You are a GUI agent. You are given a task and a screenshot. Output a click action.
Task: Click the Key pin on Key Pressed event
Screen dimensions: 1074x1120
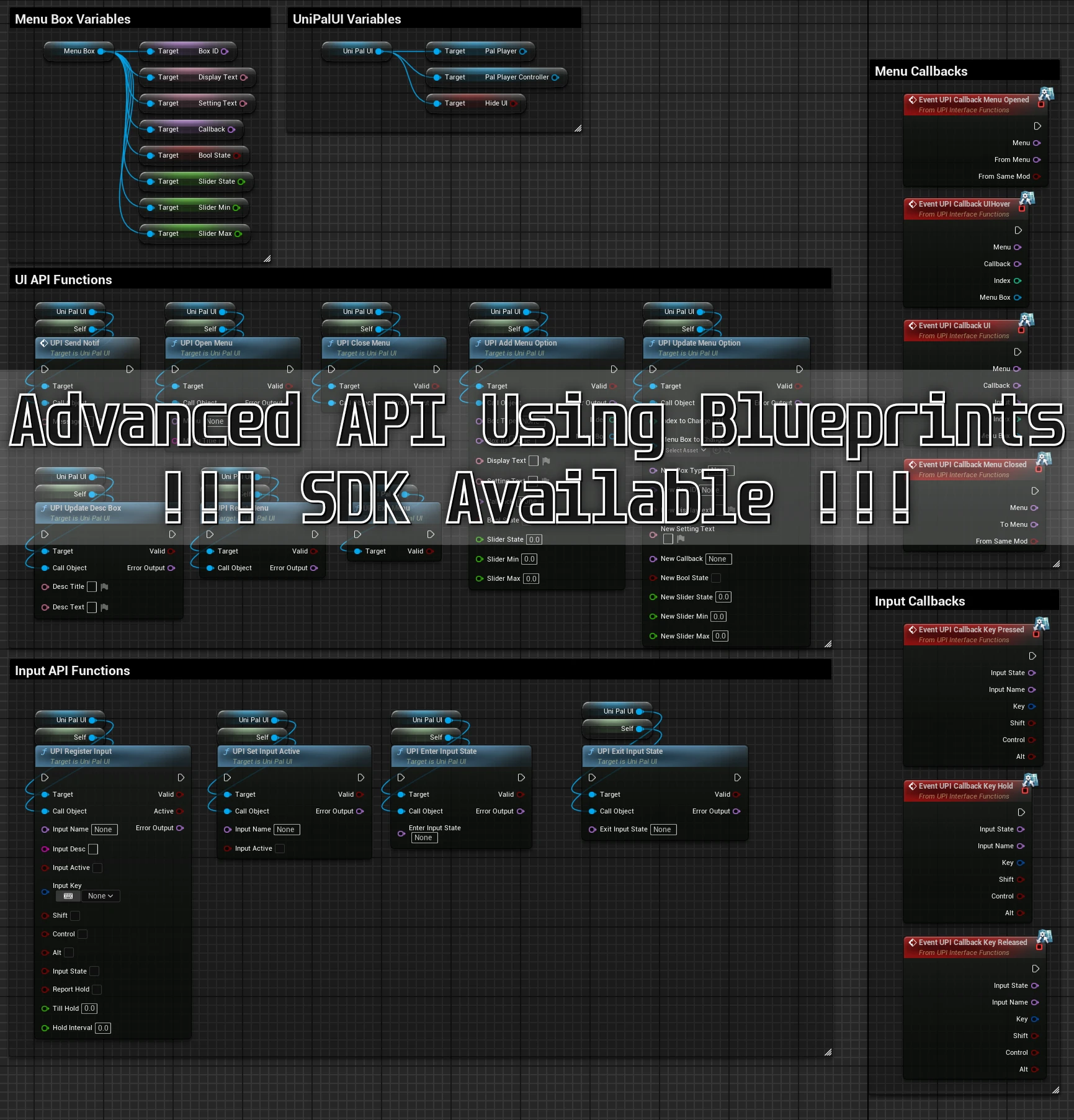click(x=1032, y=707)
